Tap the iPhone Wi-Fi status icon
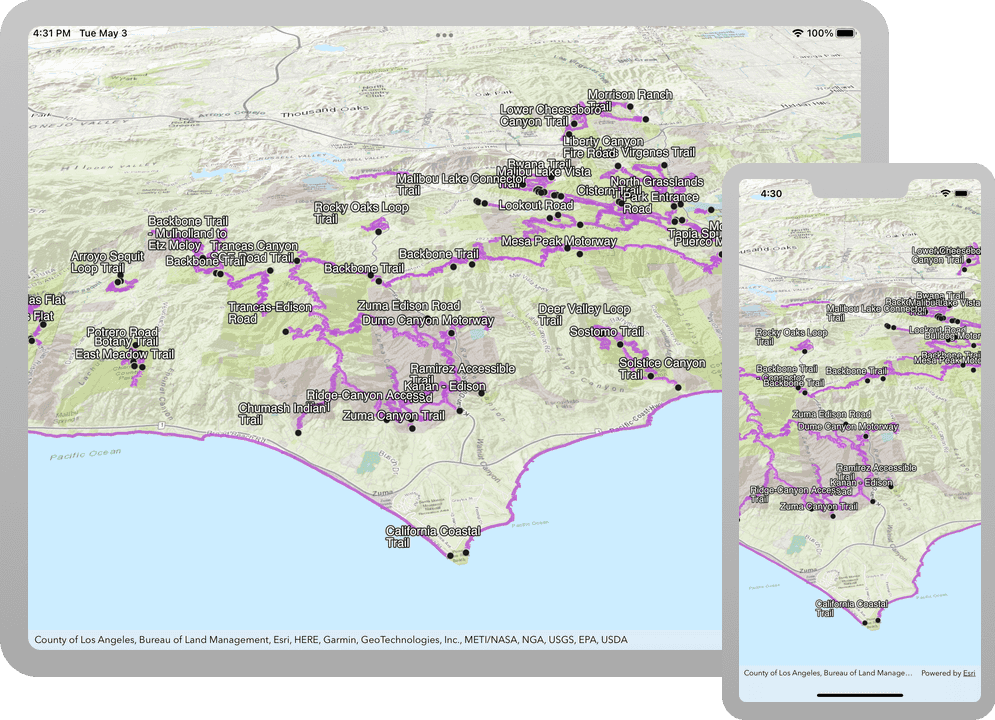 coord(944,192)
